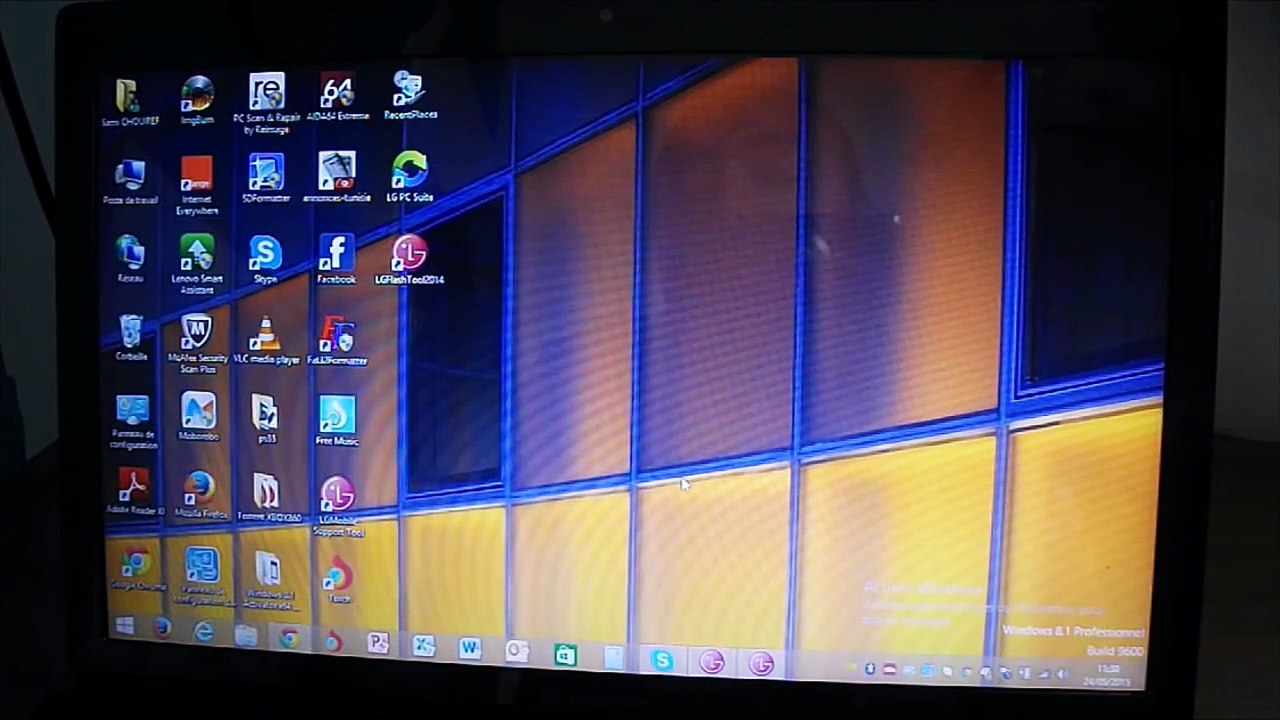
Task: Select the ps33 folder on the desktop
Action: [265, 418]
